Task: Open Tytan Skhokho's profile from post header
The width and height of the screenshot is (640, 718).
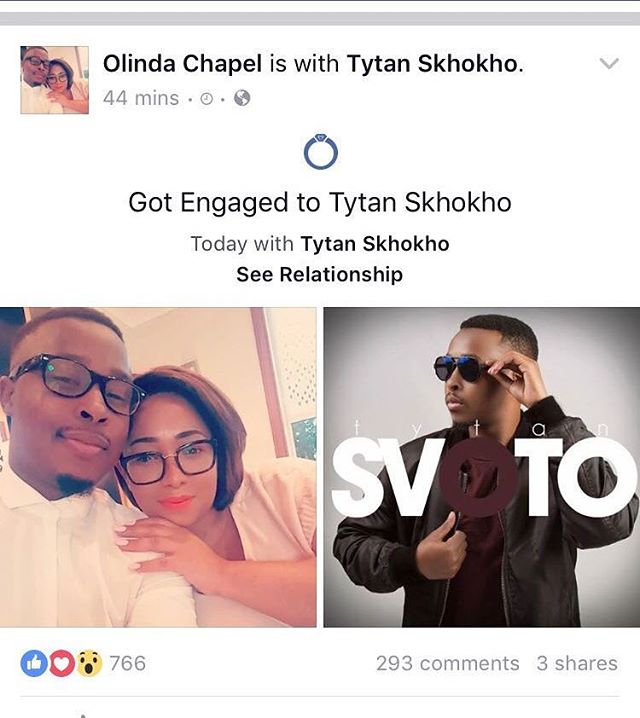Action: tap(432, 63)
